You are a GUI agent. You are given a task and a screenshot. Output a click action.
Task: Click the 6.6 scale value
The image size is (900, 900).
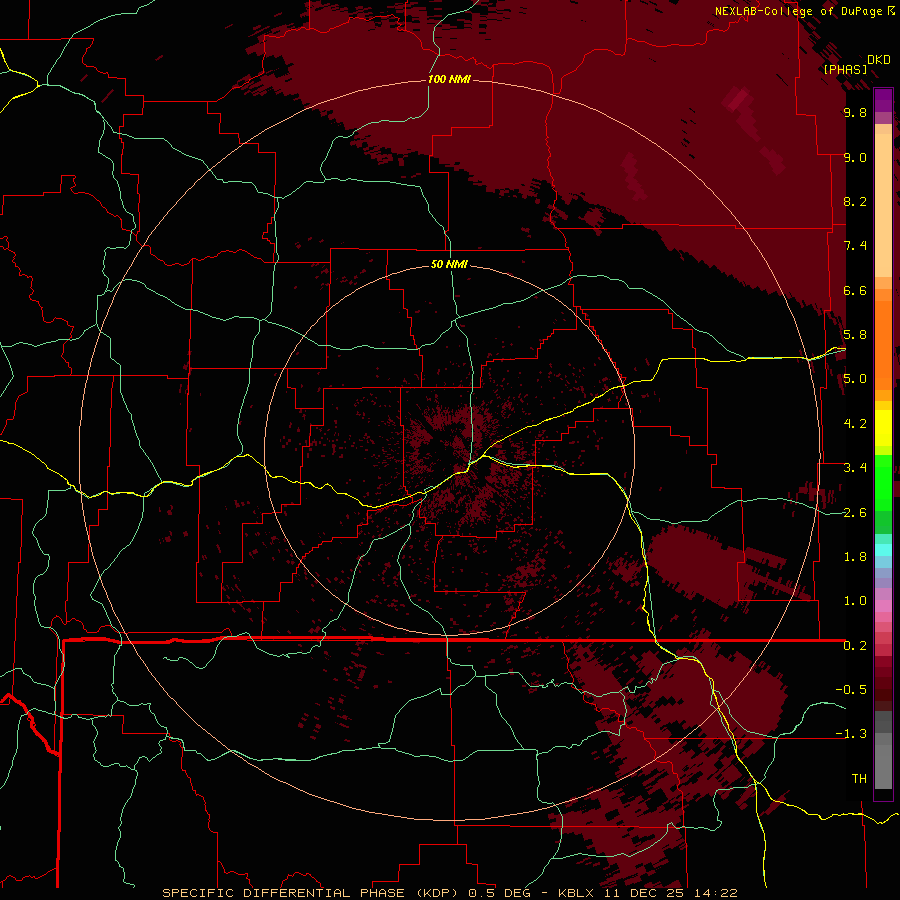(855, 290)
